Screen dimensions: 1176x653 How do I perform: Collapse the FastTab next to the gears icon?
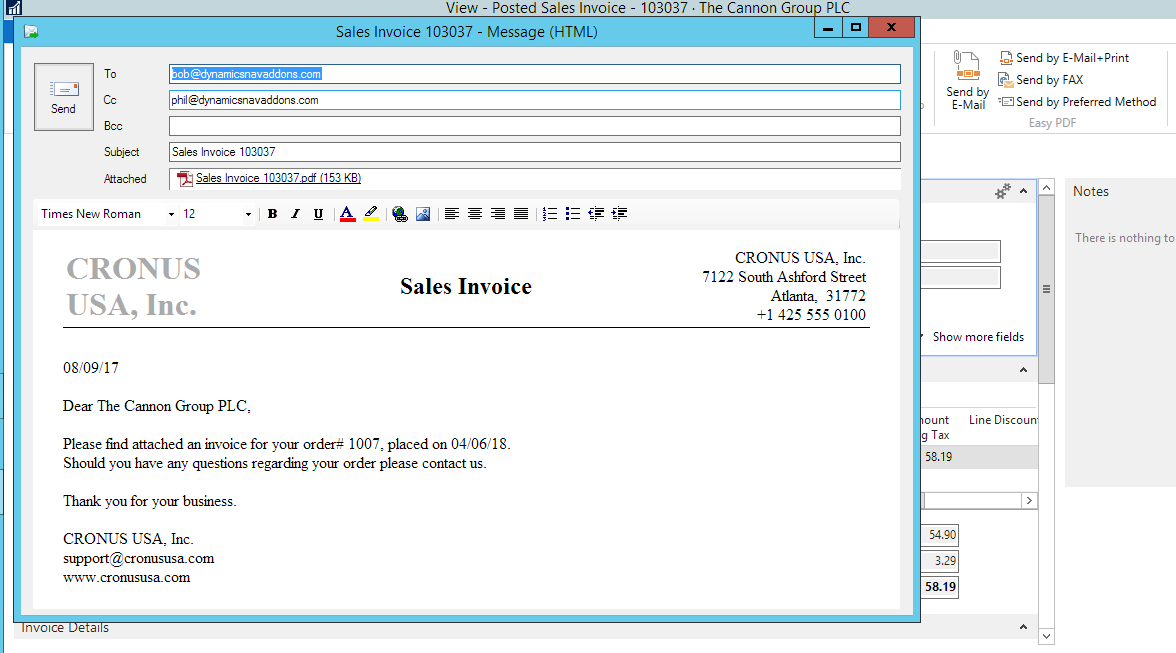point(1024,192)
